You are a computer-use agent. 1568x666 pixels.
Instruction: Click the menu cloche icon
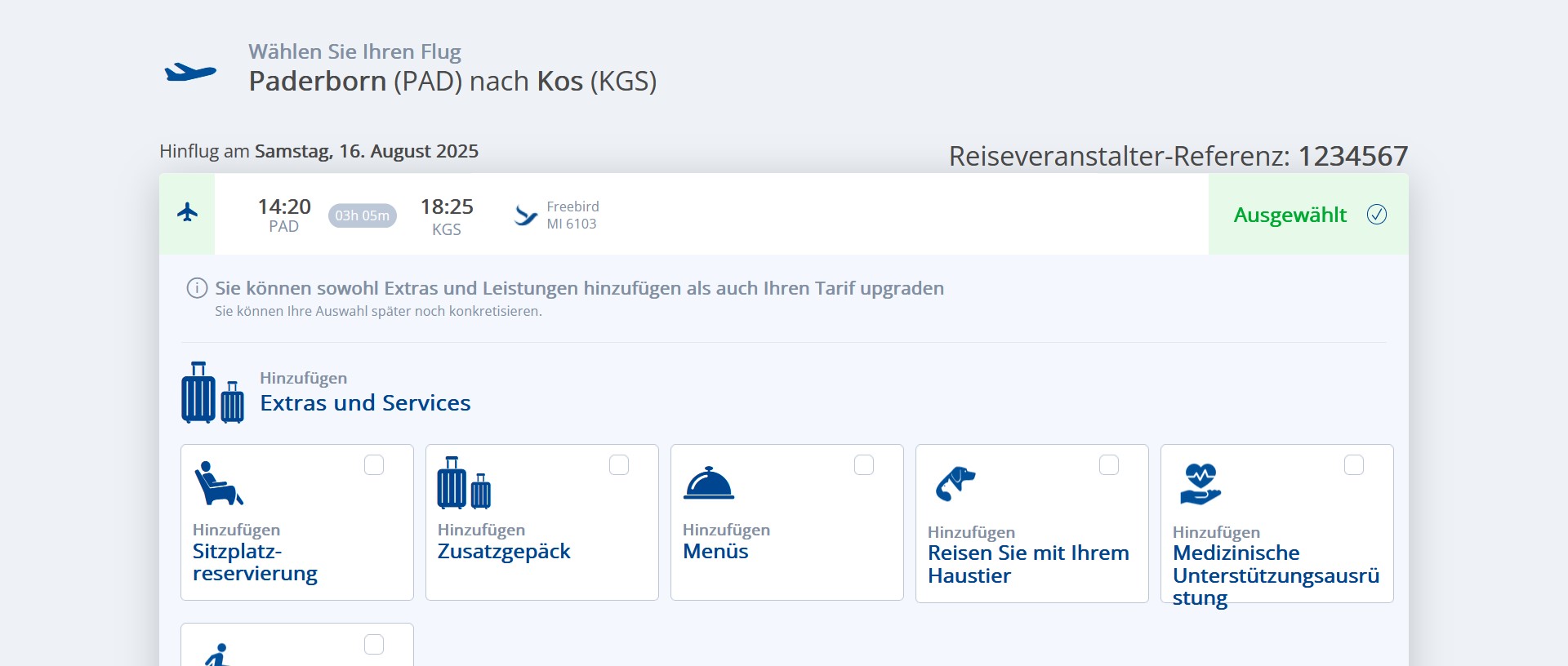pos(709,483)
